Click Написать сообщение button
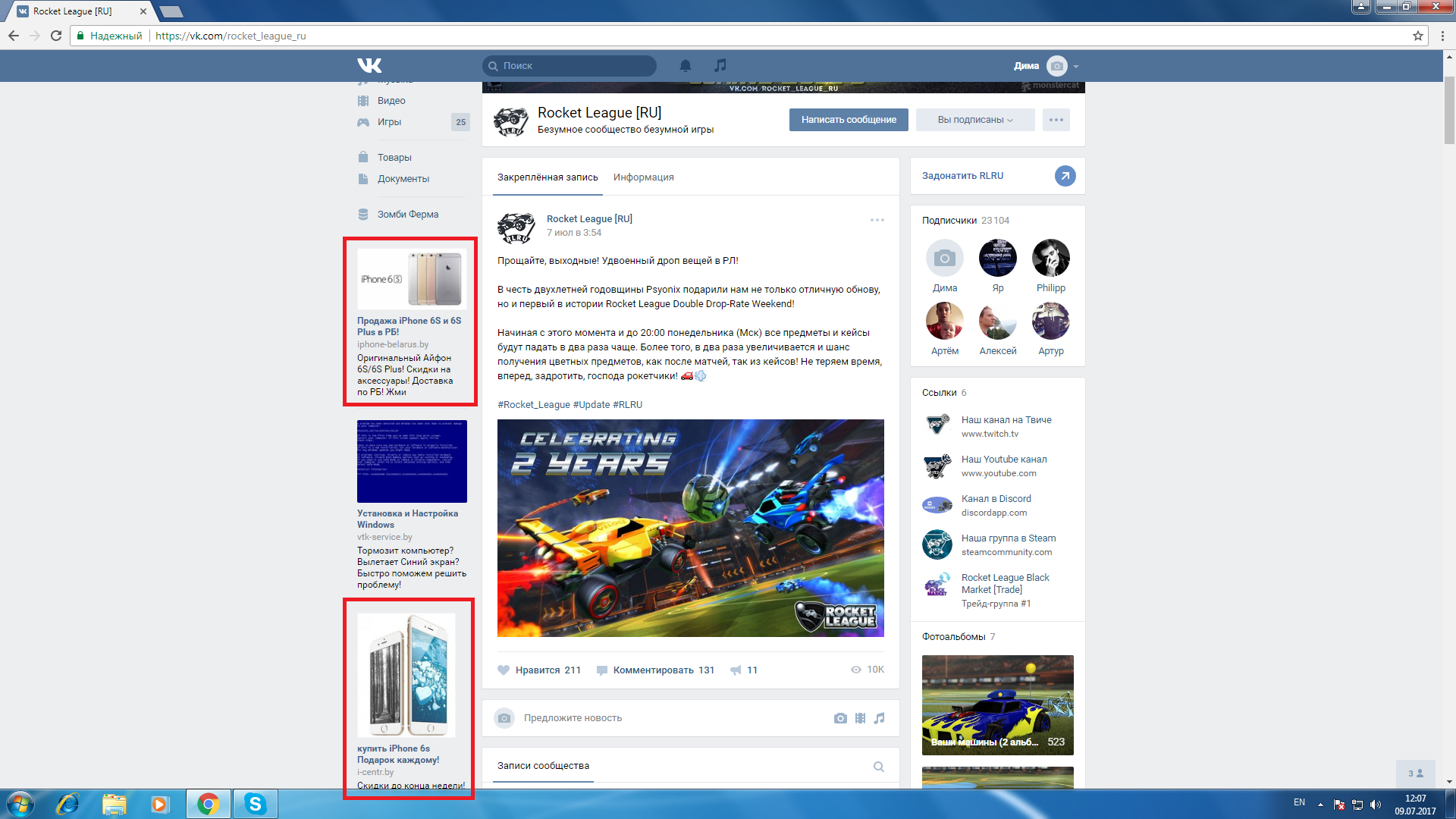The image size is (1456, 819). point(849,120)
